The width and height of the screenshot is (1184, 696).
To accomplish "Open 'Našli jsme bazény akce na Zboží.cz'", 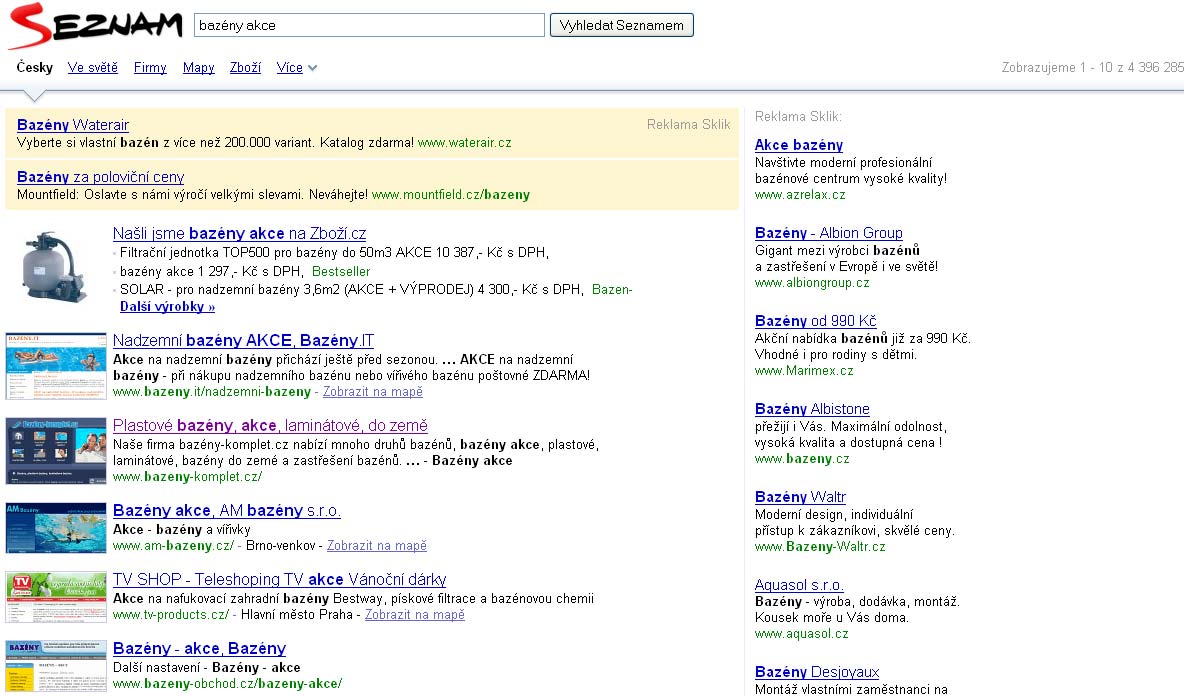I will tap(239, 233).
